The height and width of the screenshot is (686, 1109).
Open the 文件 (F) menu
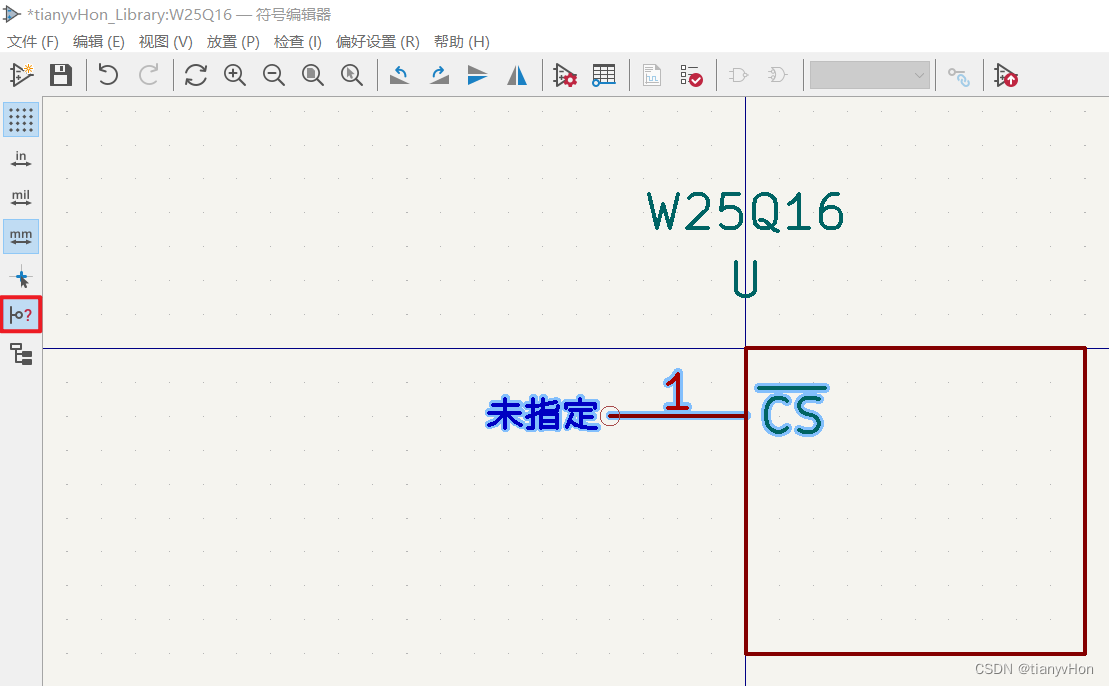[x=33, y=42]
